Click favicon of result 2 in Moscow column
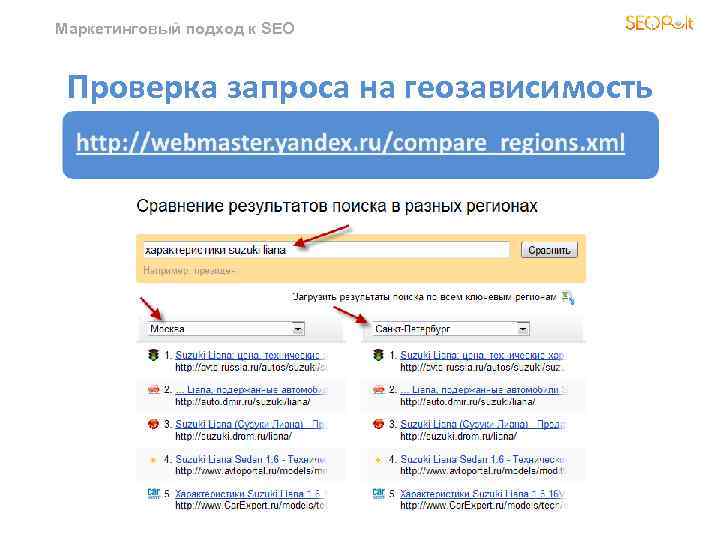This screenshot has height=540, width=720. pyautogui.click(x=153, y=390)
